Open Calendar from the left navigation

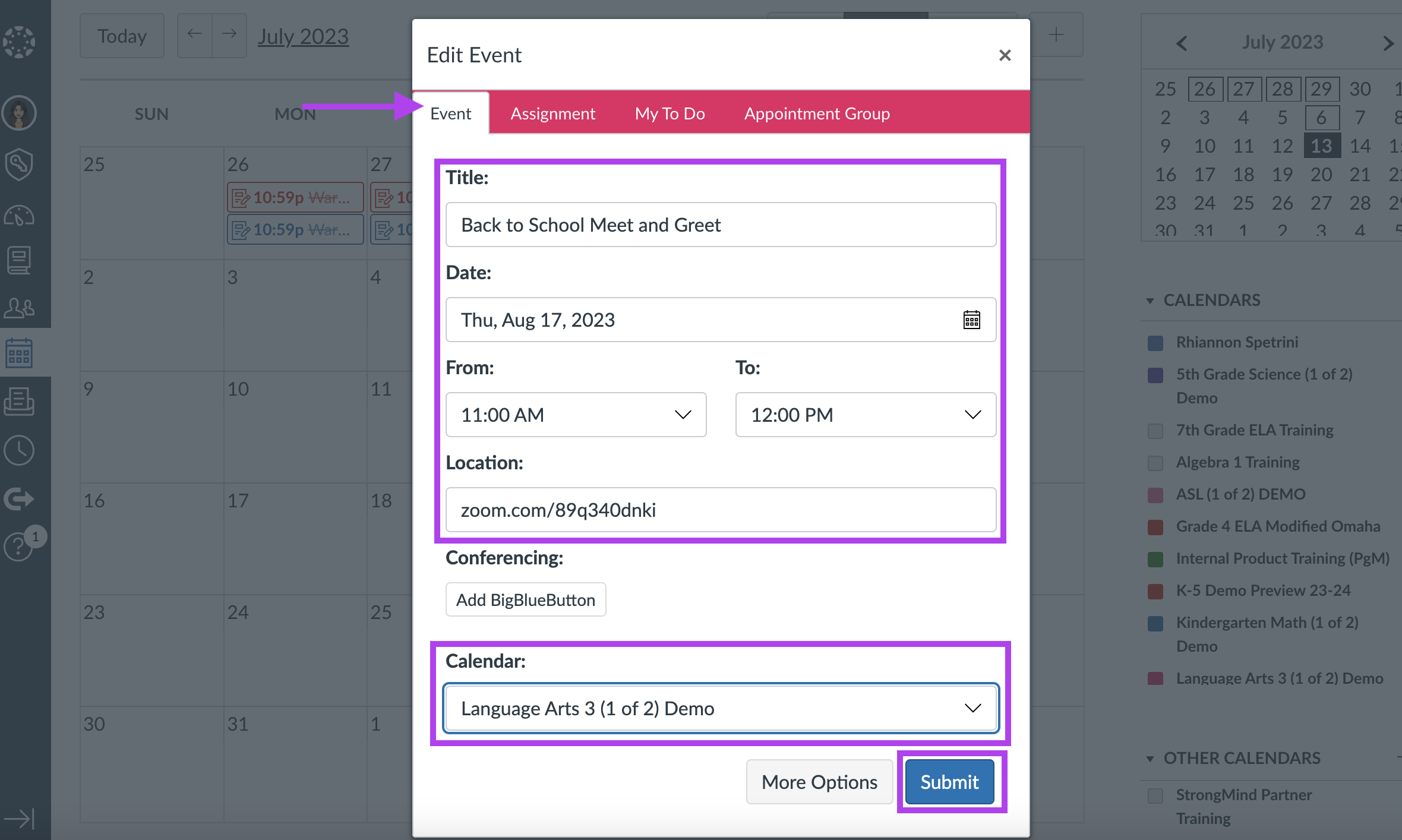click(19, 353)
